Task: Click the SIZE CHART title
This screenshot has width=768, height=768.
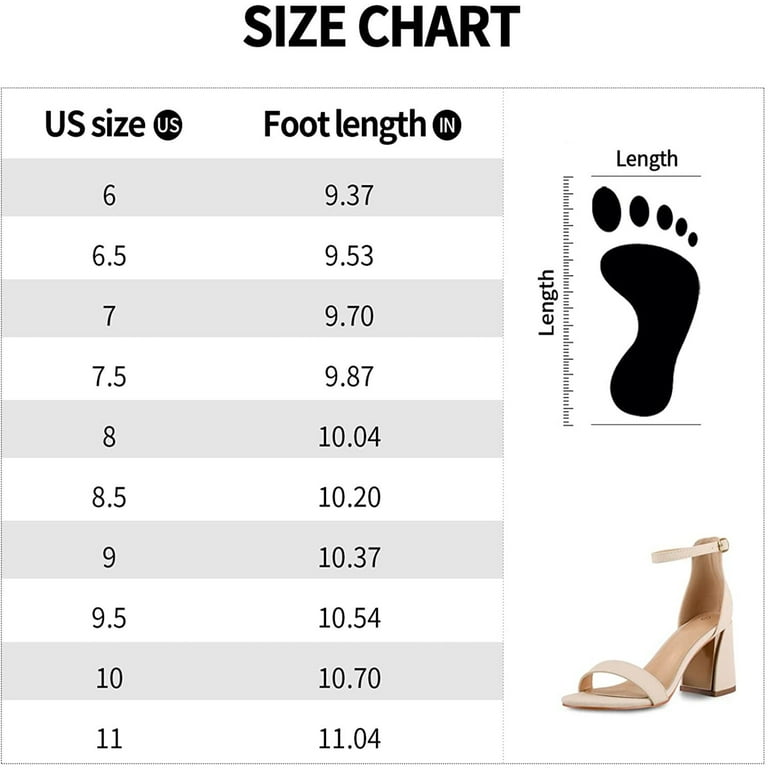Action: (x=382, y=26)
